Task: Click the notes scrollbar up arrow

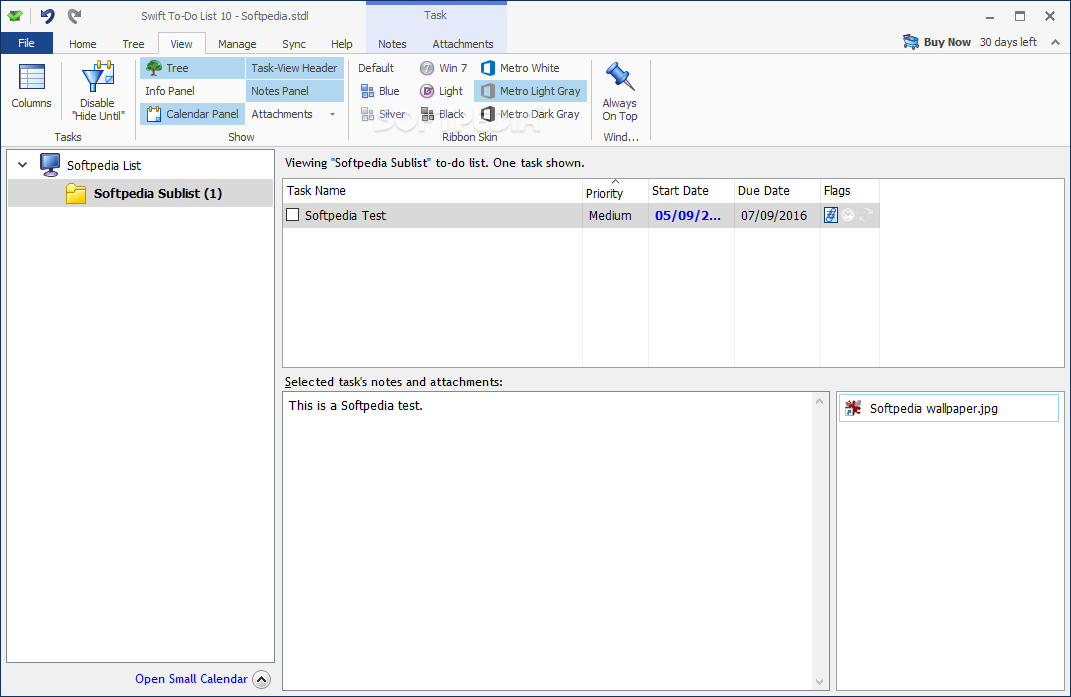Action: coord(820,401)
